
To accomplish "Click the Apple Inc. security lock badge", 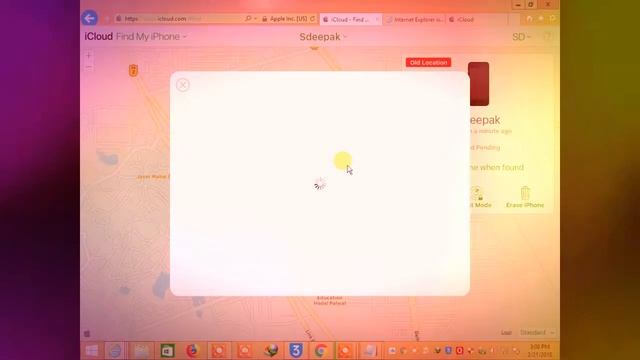I will pos(285,19).
